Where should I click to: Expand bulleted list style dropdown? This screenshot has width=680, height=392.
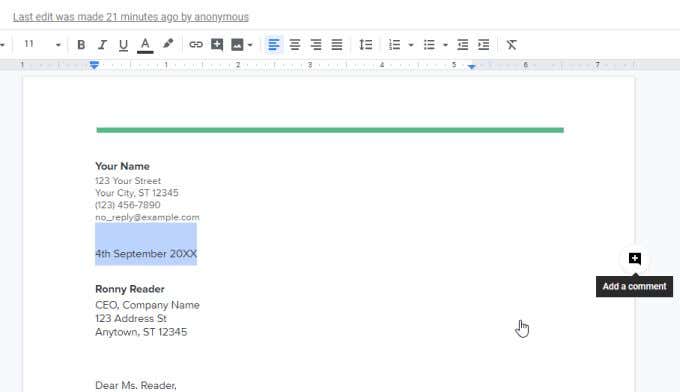[445, 45]
